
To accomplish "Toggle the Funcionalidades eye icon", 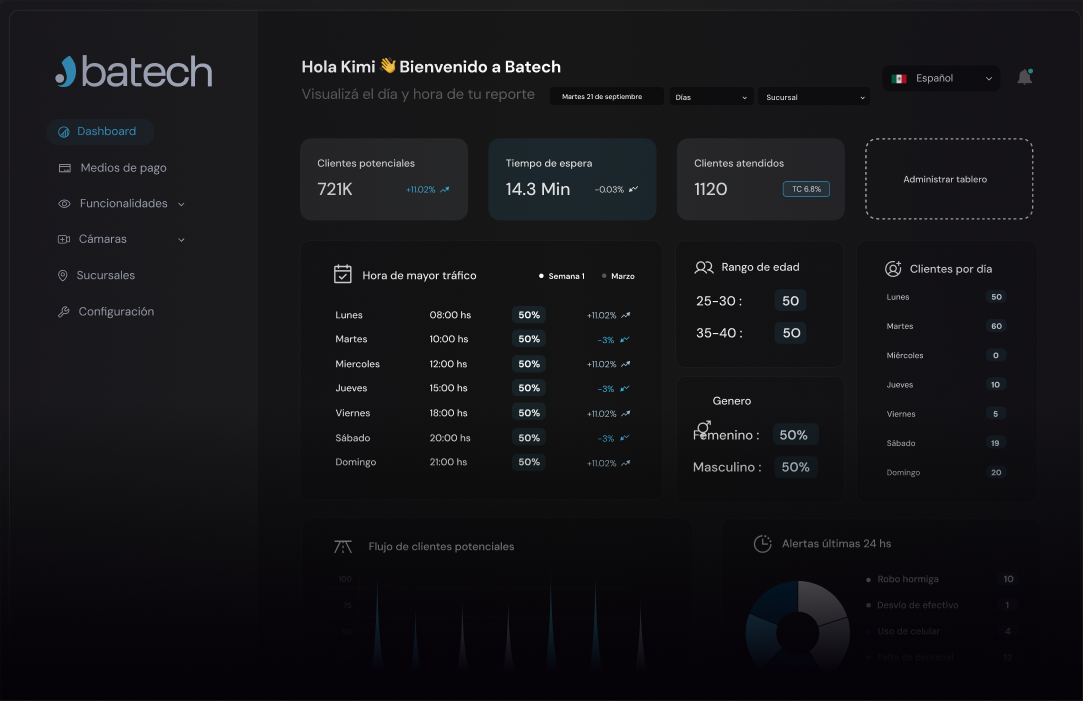I will click(x=63, y=203).
